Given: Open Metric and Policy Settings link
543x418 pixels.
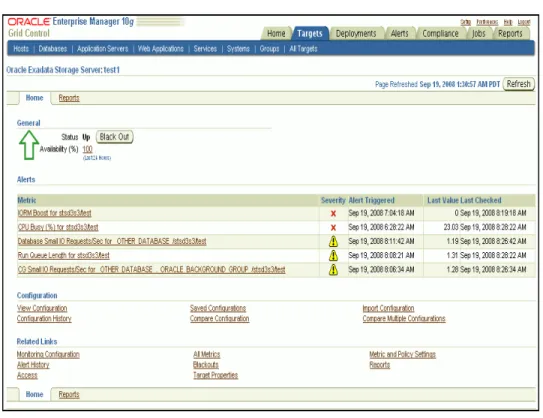Looking at the screenshot, I should (x=402, y=354).
